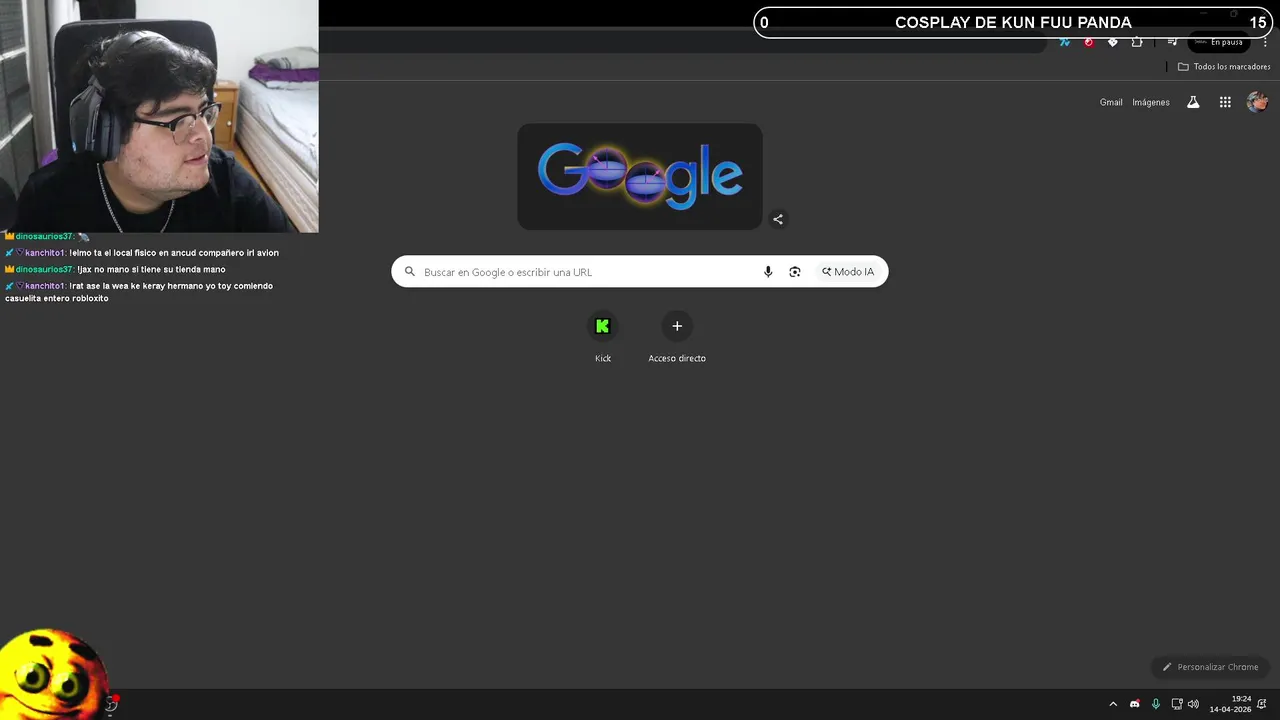Share the Google doodle
The height and width of the screenshot is (720, 1280).
click(778, 219)
